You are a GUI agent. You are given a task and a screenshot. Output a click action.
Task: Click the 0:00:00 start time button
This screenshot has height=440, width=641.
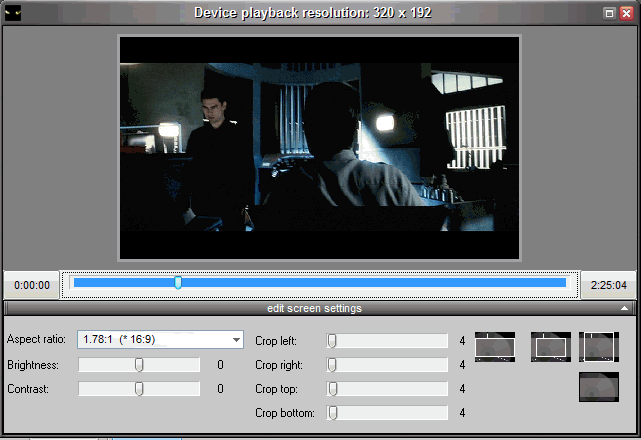(x=32, y=285)
